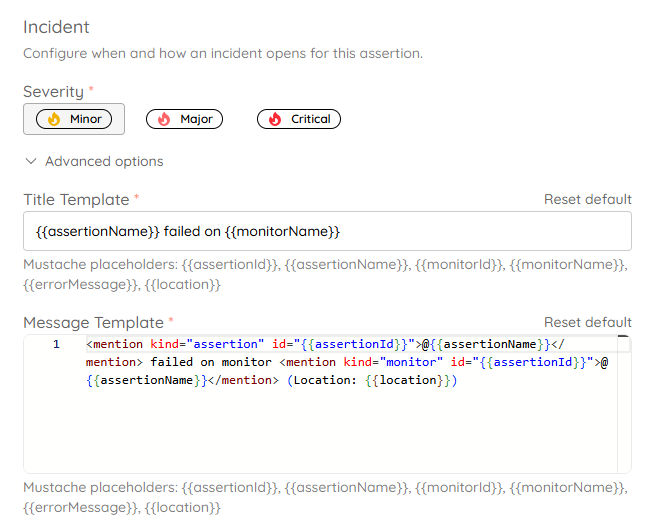The image size is (659, 526).
Task: Click the red flame icon on Critical
Action: click(x=275, y=119)
